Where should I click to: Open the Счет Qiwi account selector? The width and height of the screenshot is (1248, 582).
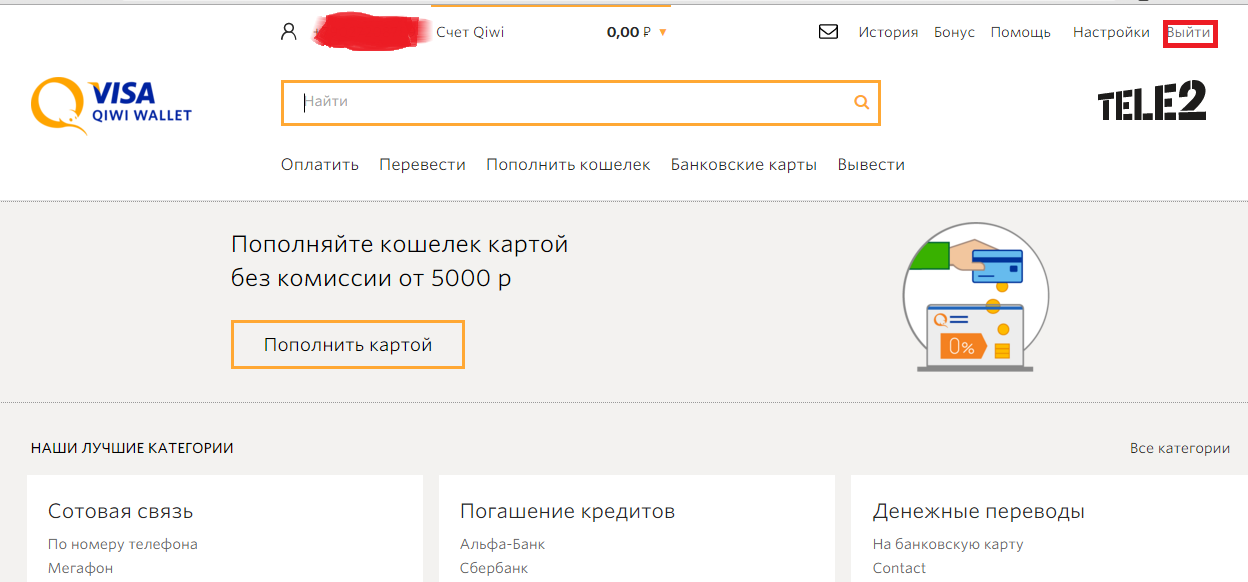[470, 32]
